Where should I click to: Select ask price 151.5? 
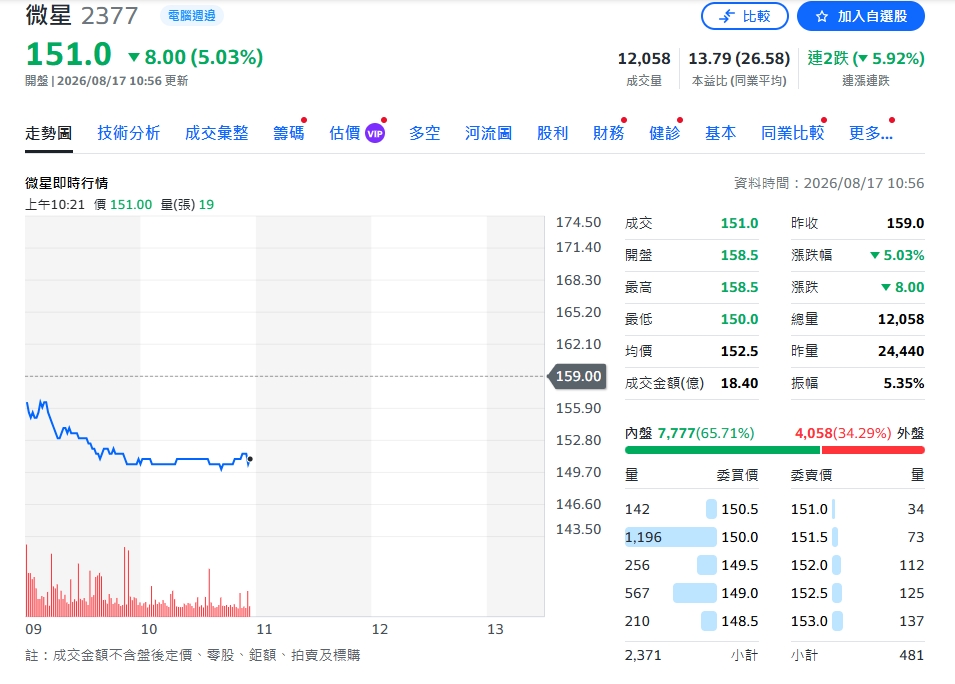point(809,537)
